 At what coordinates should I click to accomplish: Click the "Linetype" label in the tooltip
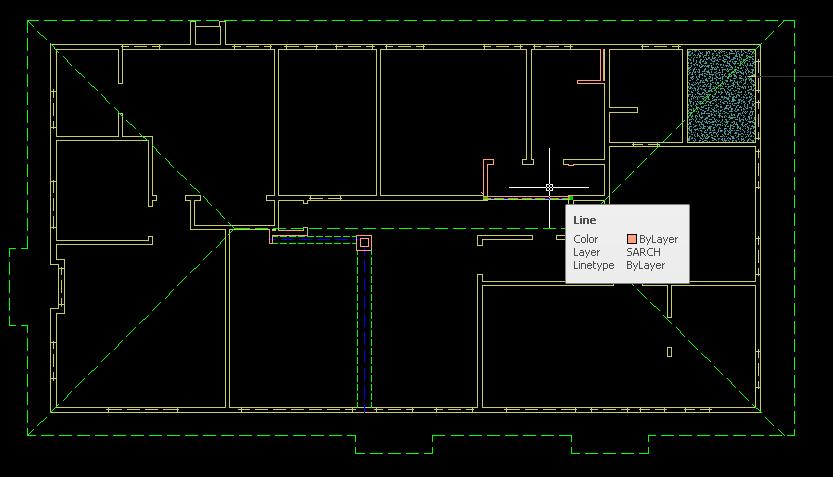[593, 265]
